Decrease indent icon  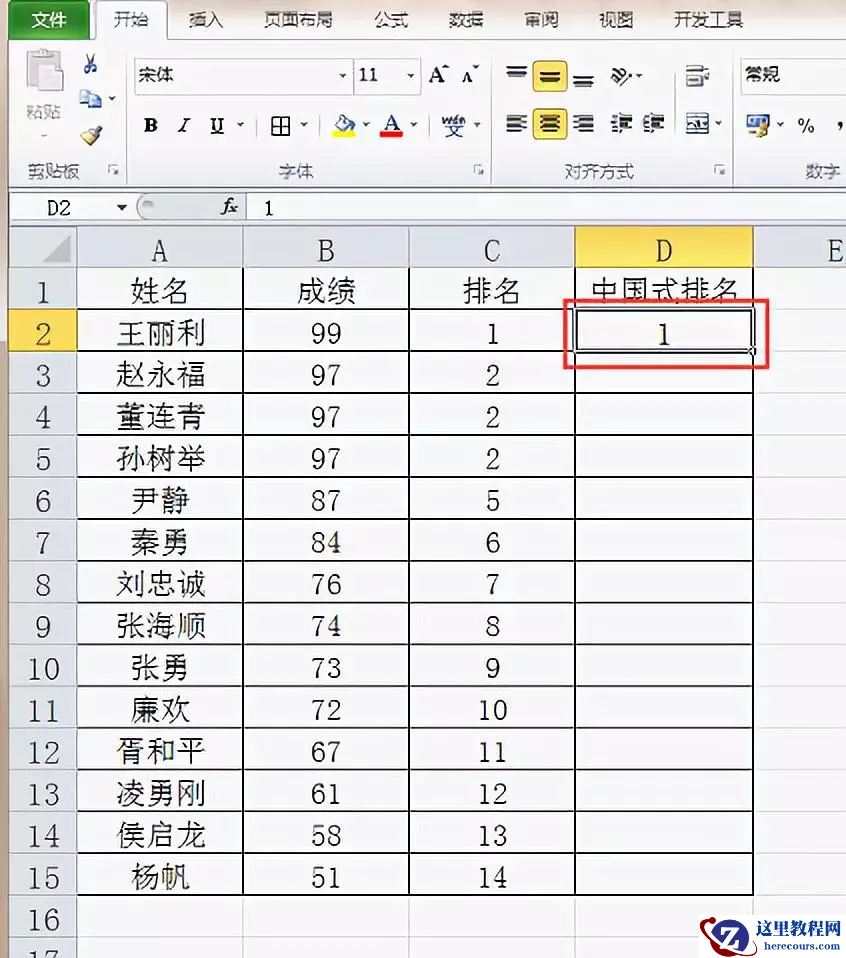pos(621,124)
